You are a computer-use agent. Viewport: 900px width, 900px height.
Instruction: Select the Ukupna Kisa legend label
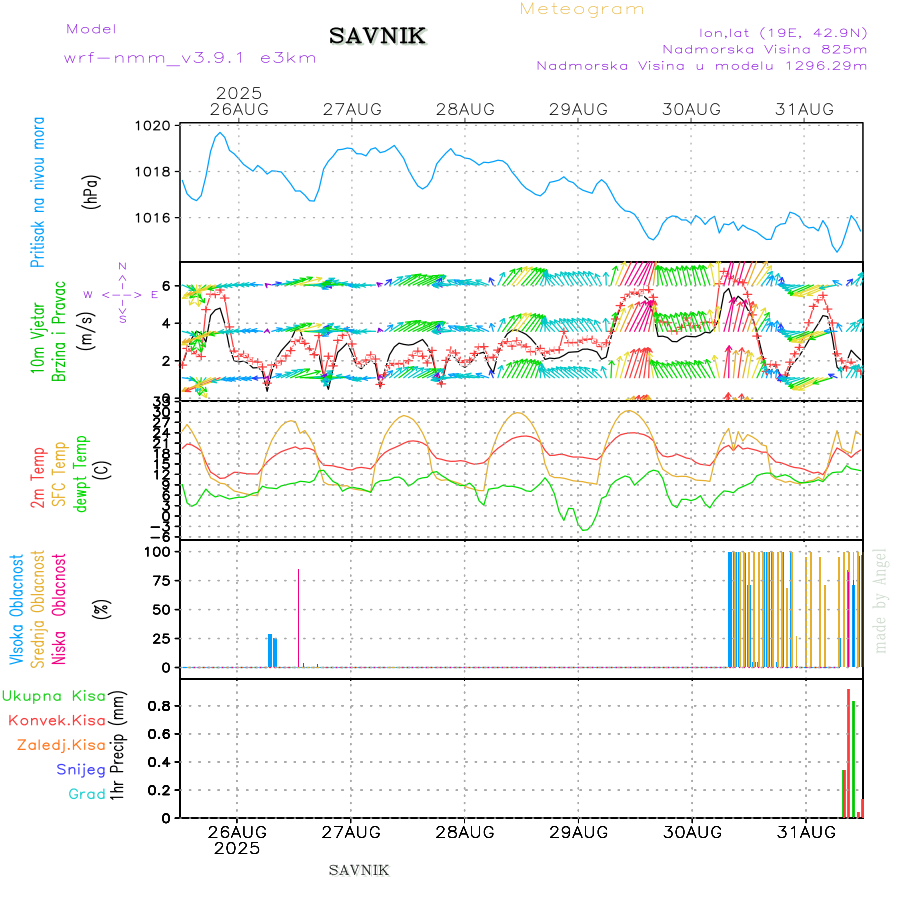(x=54, y=695)
